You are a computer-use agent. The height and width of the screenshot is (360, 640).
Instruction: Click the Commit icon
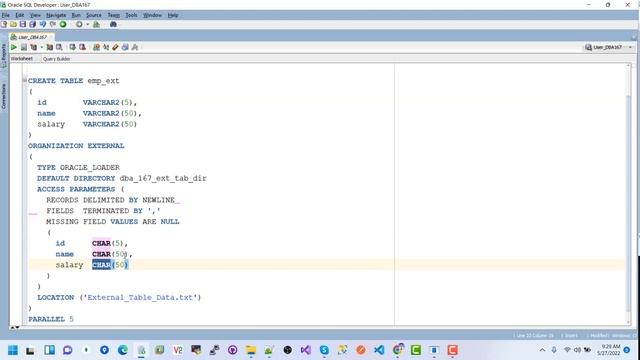point(72,47)
